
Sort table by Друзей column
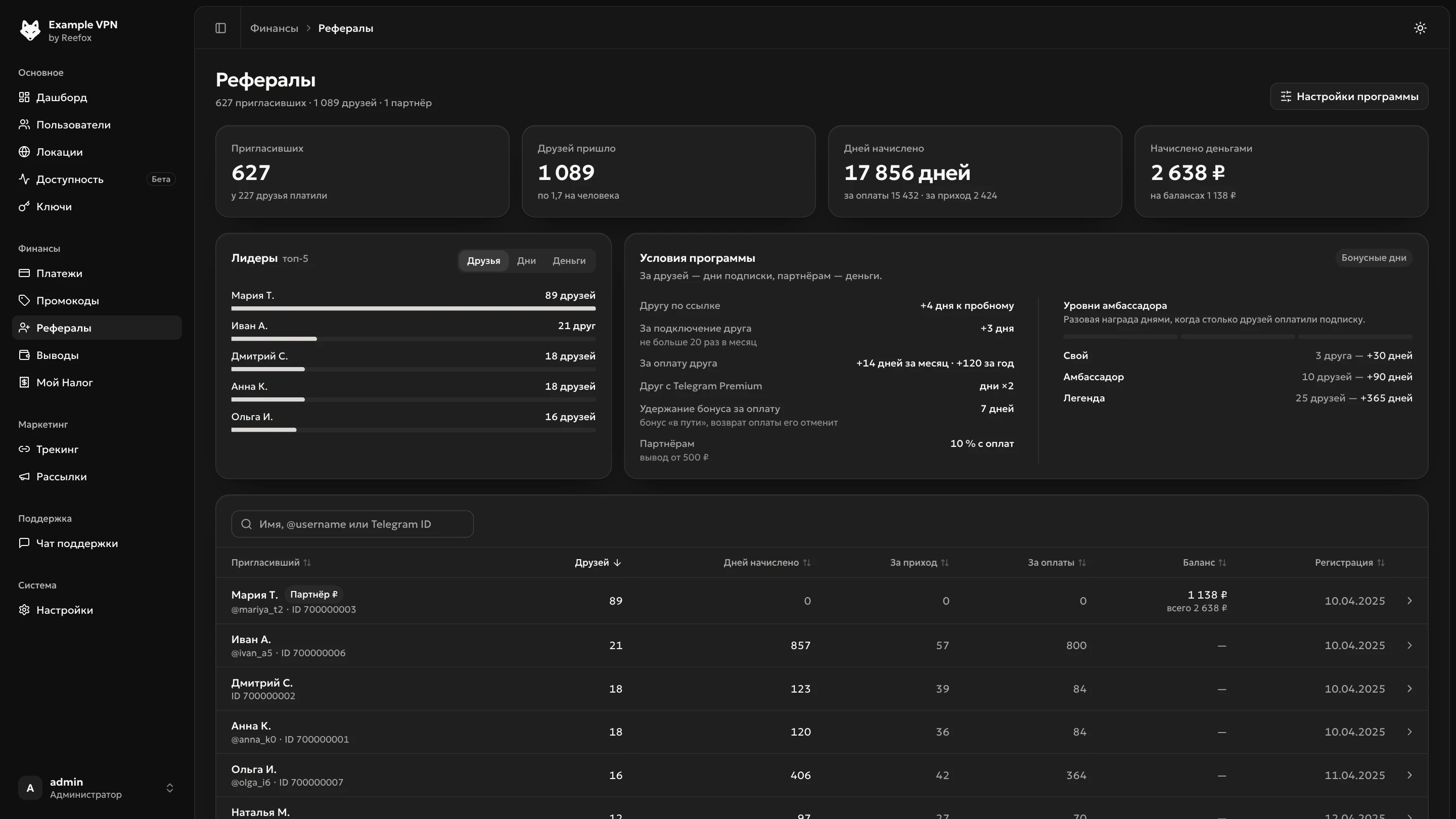[x=598, y=562]
